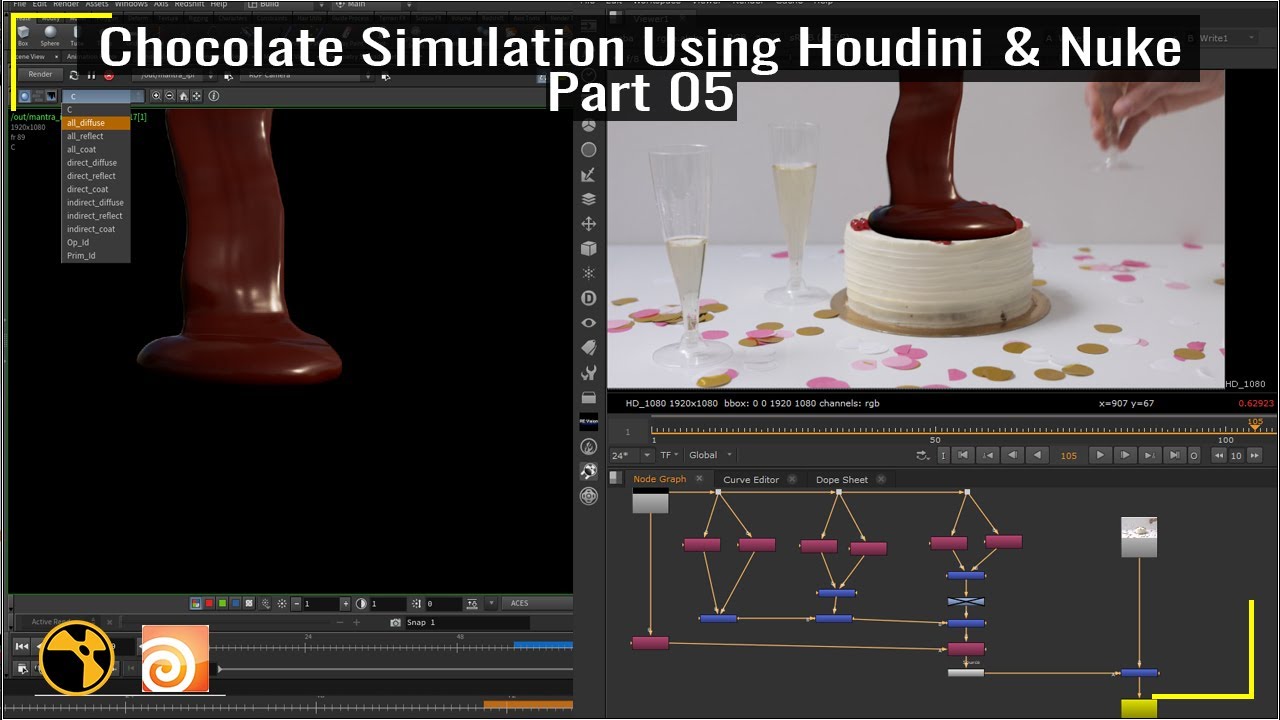Click the refresh render icon beside Render

click(x=73, y=75)
